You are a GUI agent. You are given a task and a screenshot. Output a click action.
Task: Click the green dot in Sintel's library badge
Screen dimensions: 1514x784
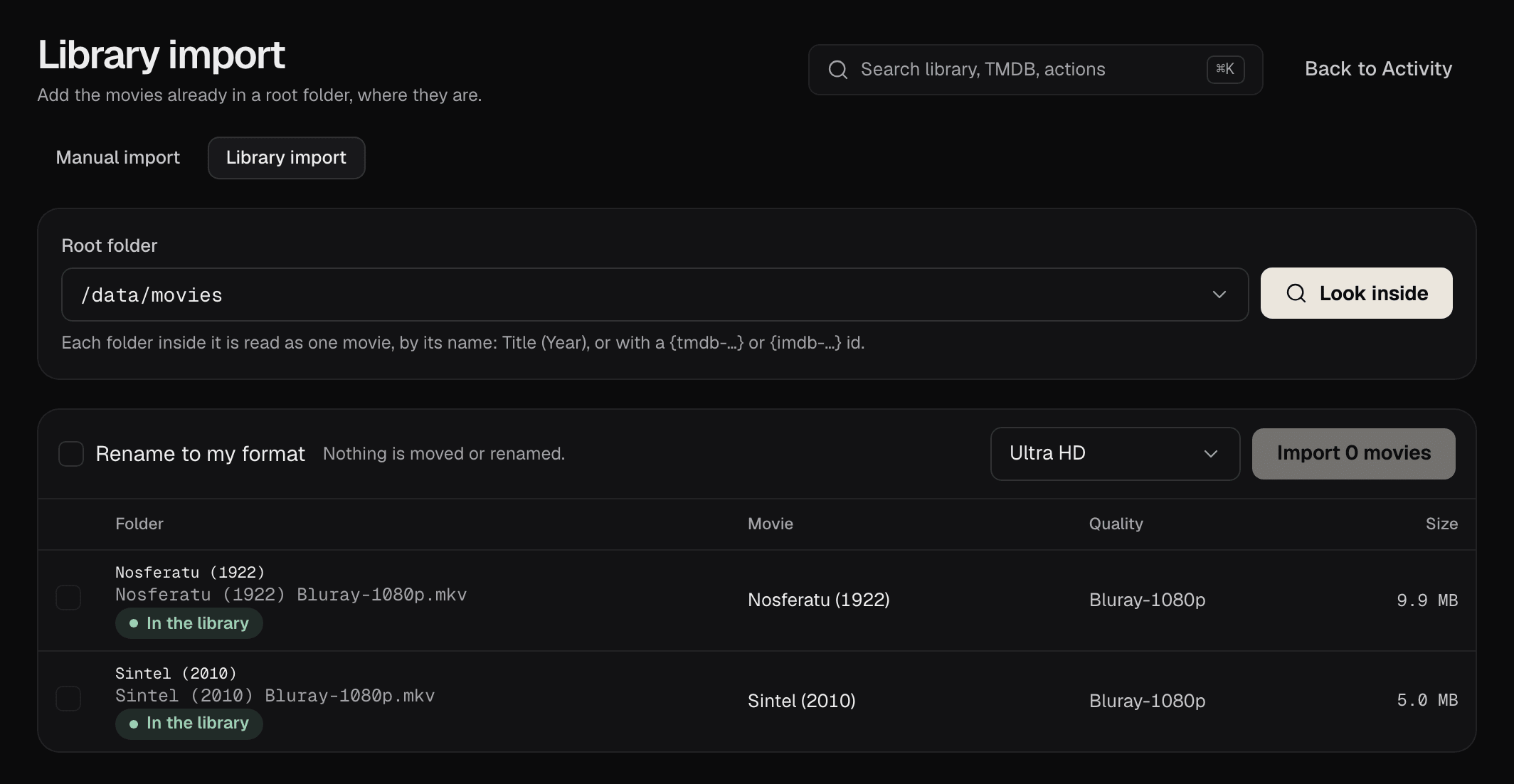point(133,724)
